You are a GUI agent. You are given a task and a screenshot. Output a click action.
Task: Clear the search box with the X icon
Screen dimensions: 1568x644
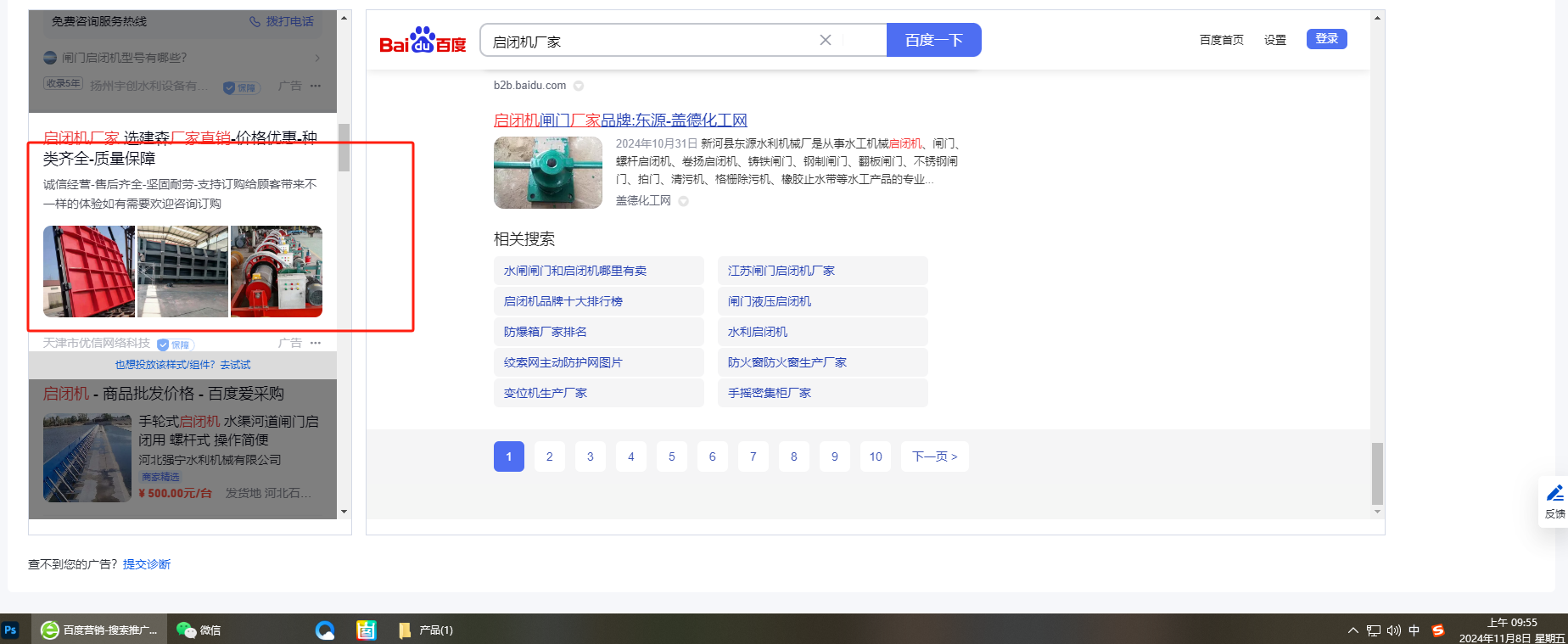pos(825,40)
